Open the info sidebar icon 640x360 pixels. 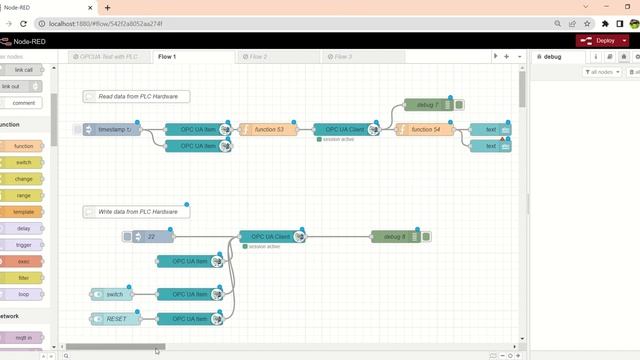[596, 57]
